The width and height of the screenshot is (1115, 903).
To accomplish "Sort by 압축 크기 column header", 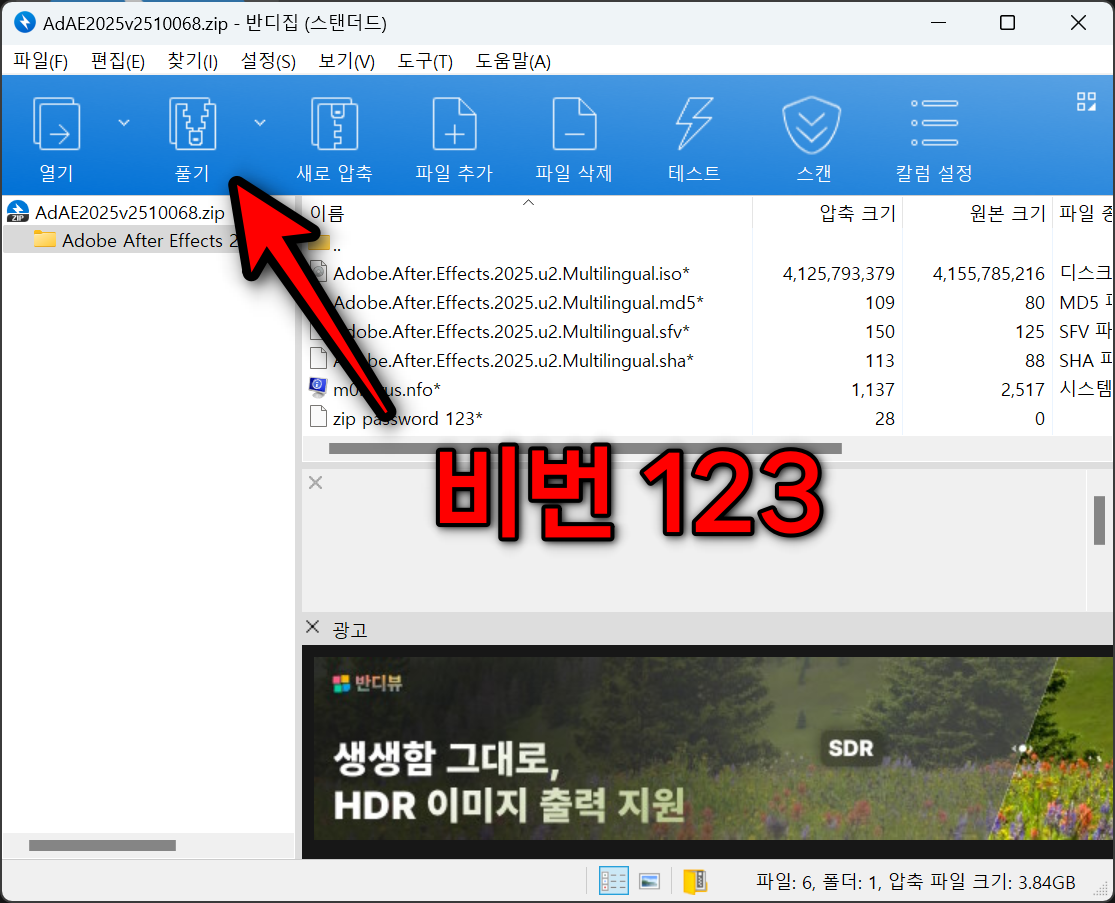I will [x=858, y=213].
